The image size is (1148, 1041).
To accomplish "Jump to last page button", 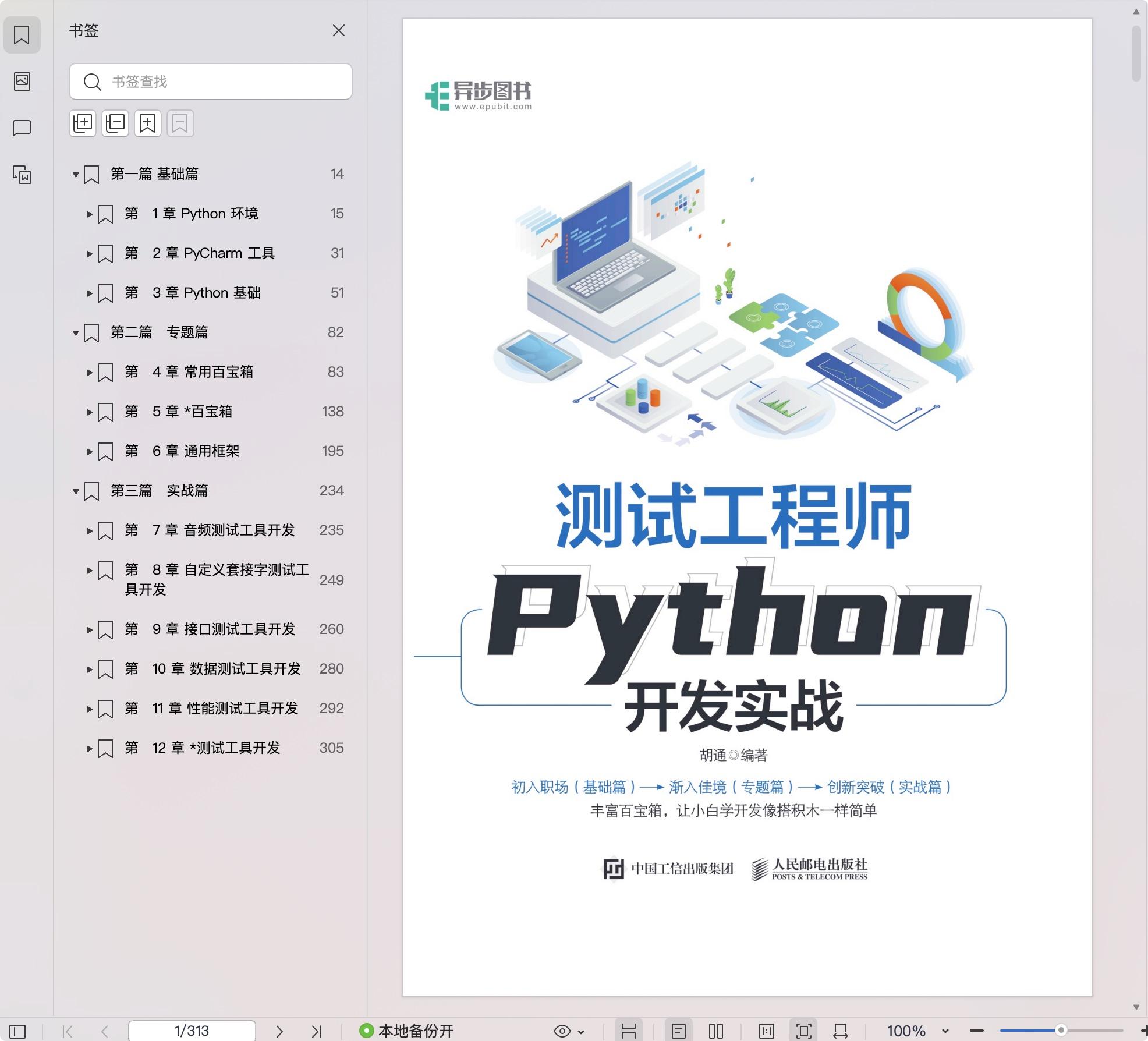I will (x=317, y=1031).
